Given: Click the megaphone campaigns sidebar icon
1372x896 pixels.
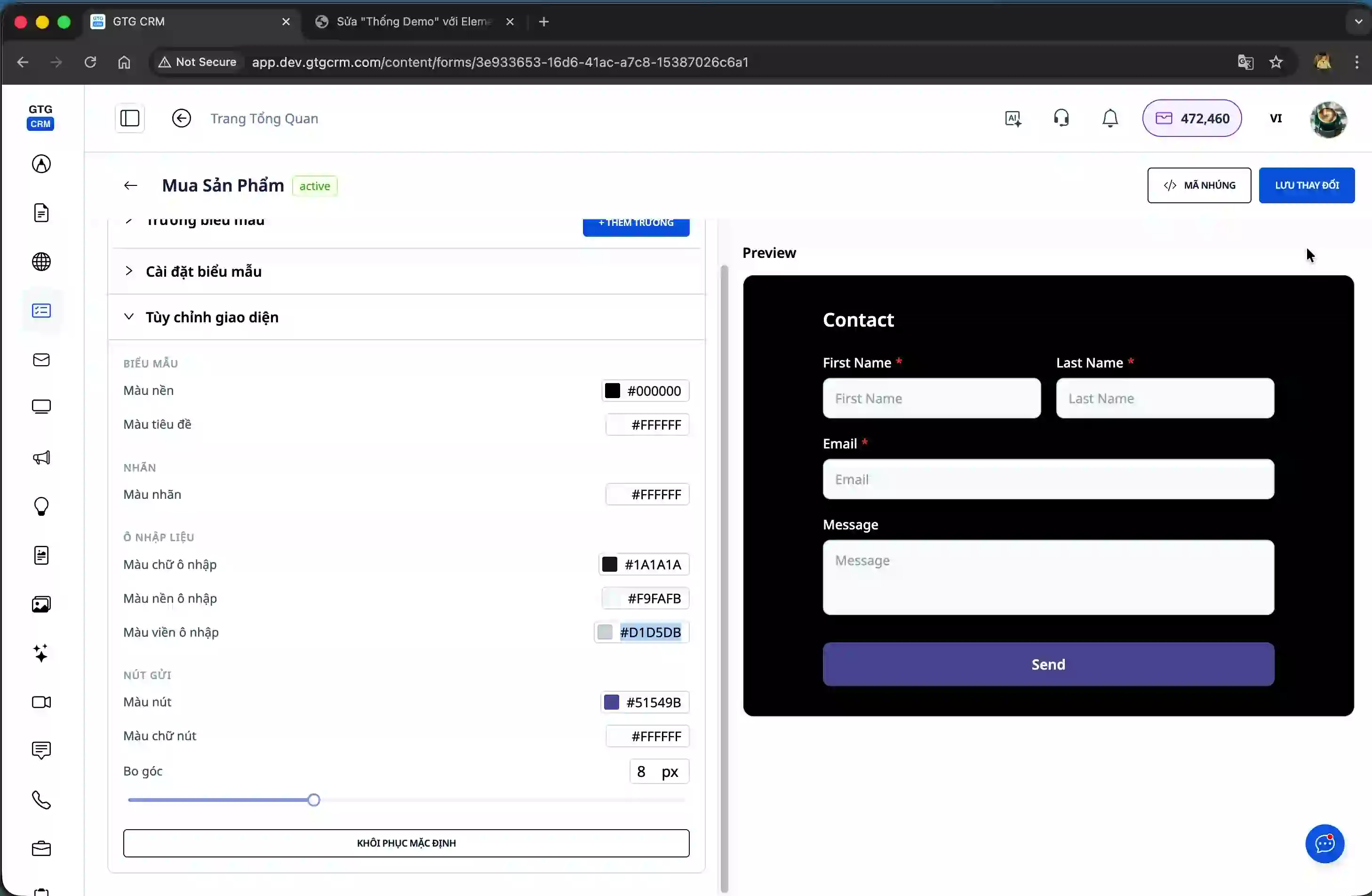Looking at the screenshot, I should (x=41, y=458).
